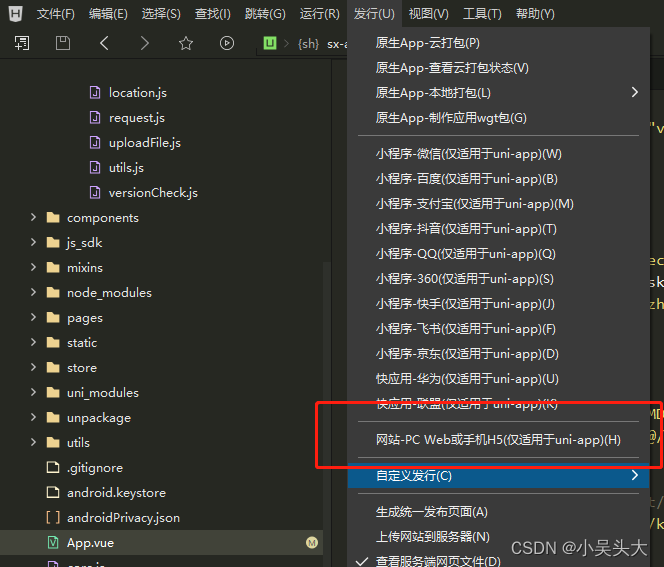Go forward with the right arrow icon
This screenshot has width=664, height=567.
pyautogui.click(x=144, y=43)
